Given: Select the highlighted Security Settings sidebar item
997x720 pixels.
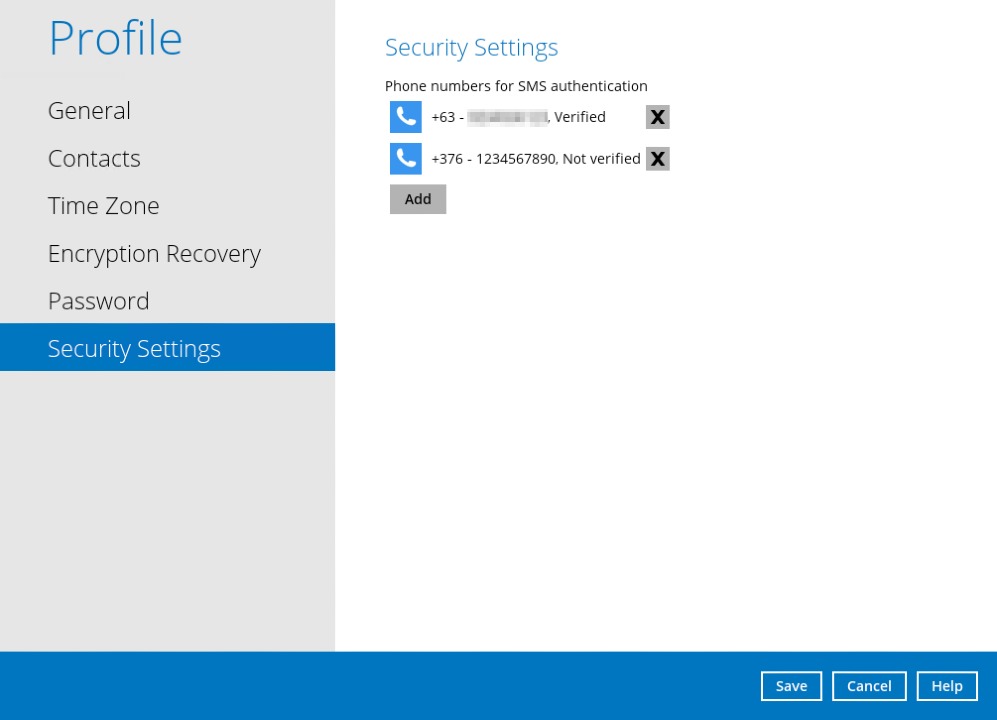Looking at the screenshot, I should click(x=134, y=348).
